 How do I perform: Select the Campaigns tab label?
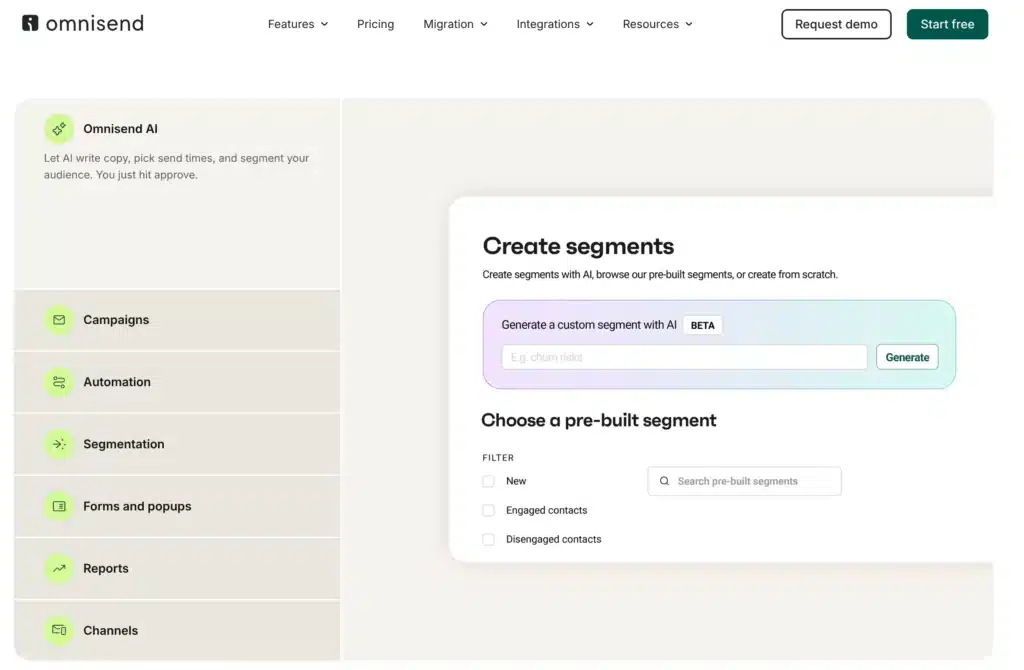(116, 319)
